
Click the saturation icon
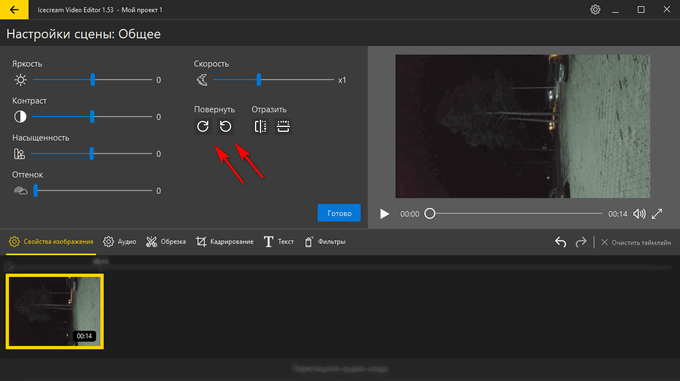(20, 154)
